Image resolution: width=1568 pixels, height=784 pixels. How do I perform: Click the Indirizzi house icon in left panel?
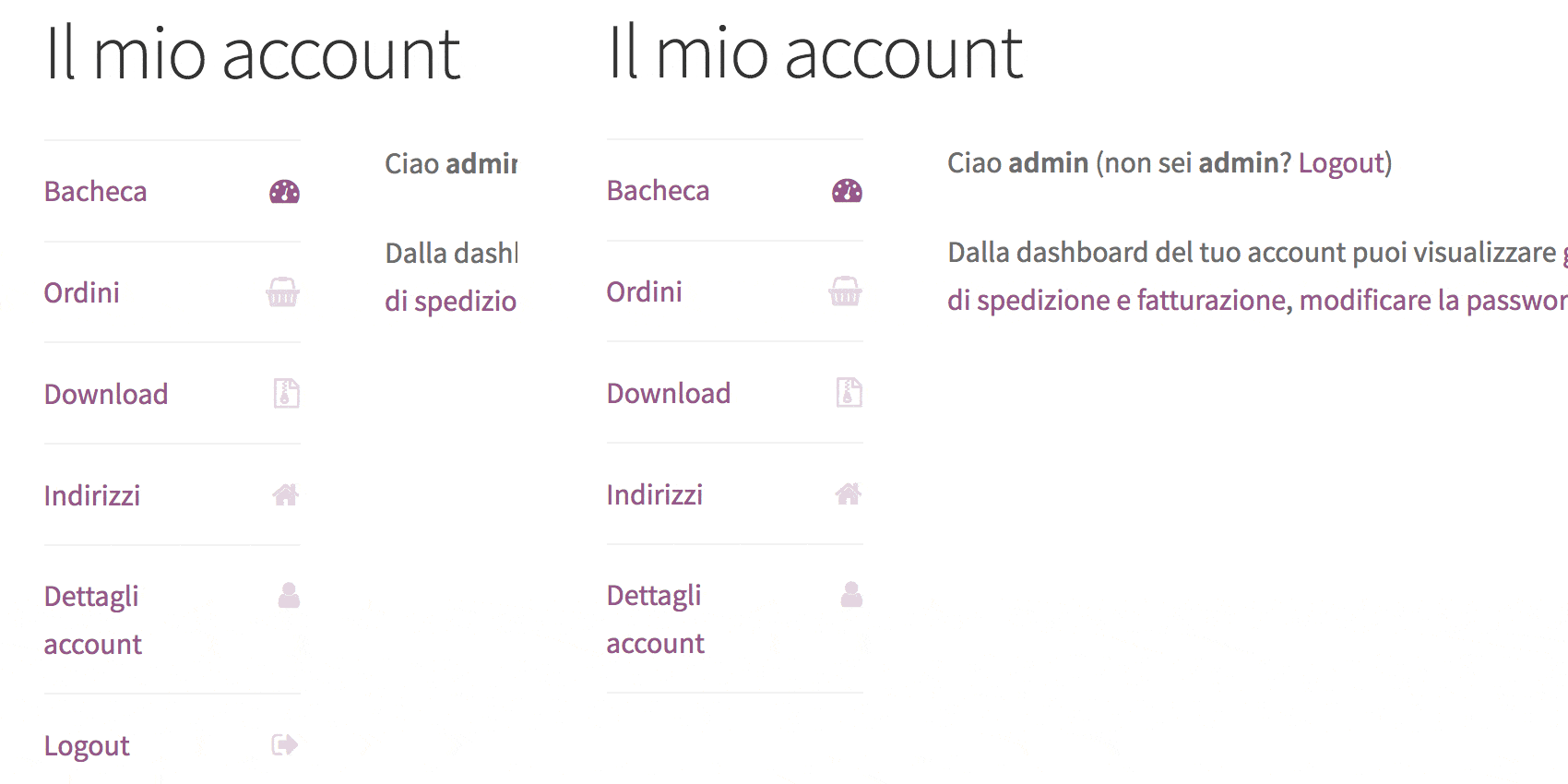(x=286, y=494)
